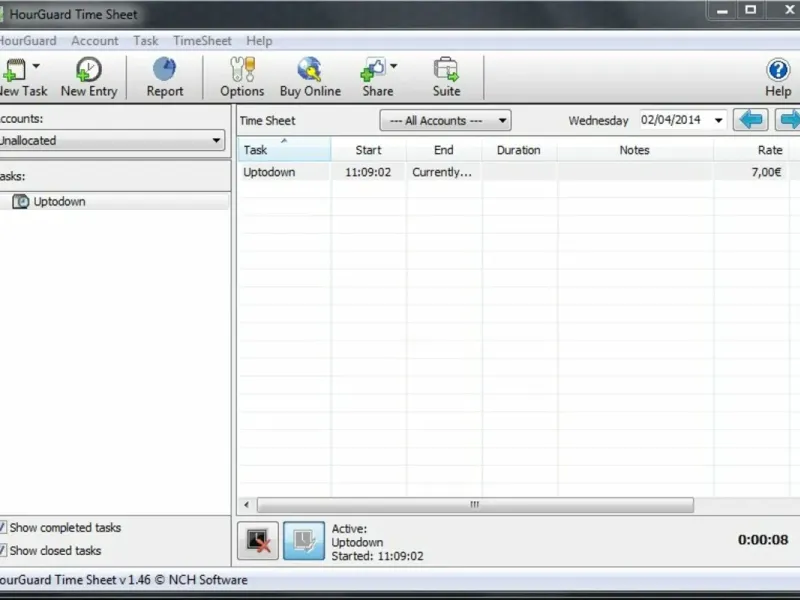
Task: Expand the Share dropdown arrow
Action: (393, 66)
